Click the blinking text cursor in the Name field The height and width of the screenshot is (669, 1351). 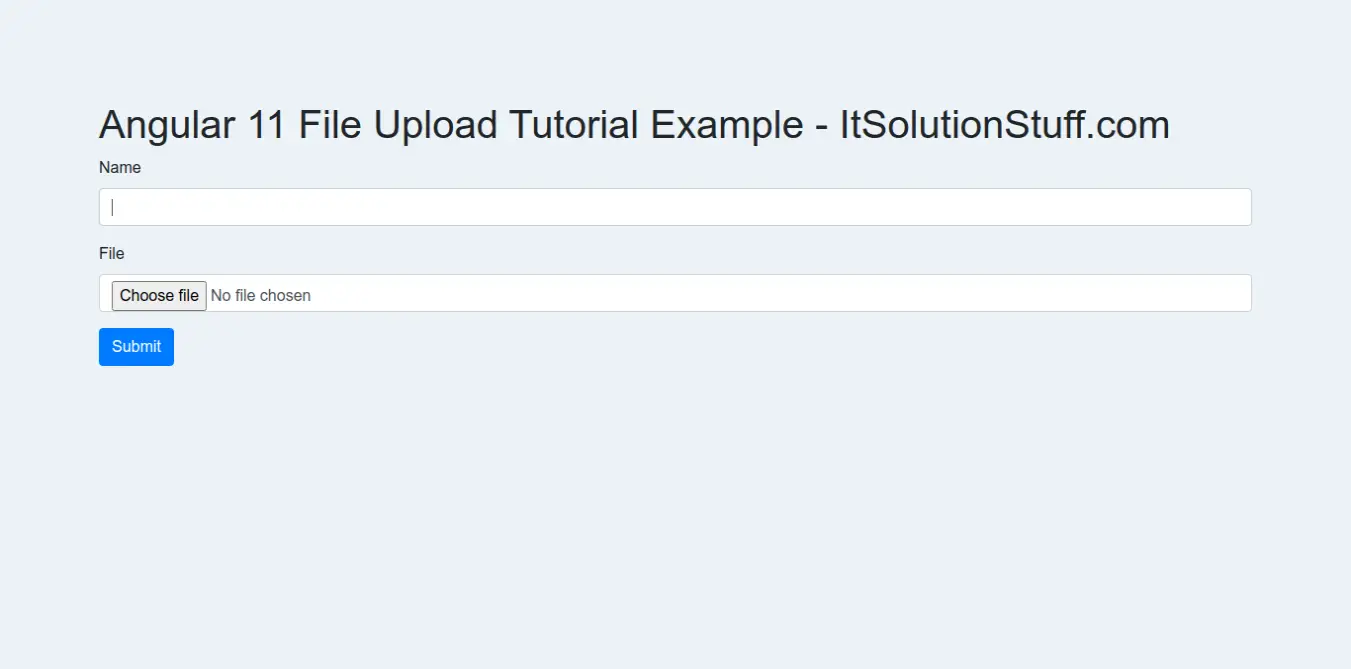(113, 207)
